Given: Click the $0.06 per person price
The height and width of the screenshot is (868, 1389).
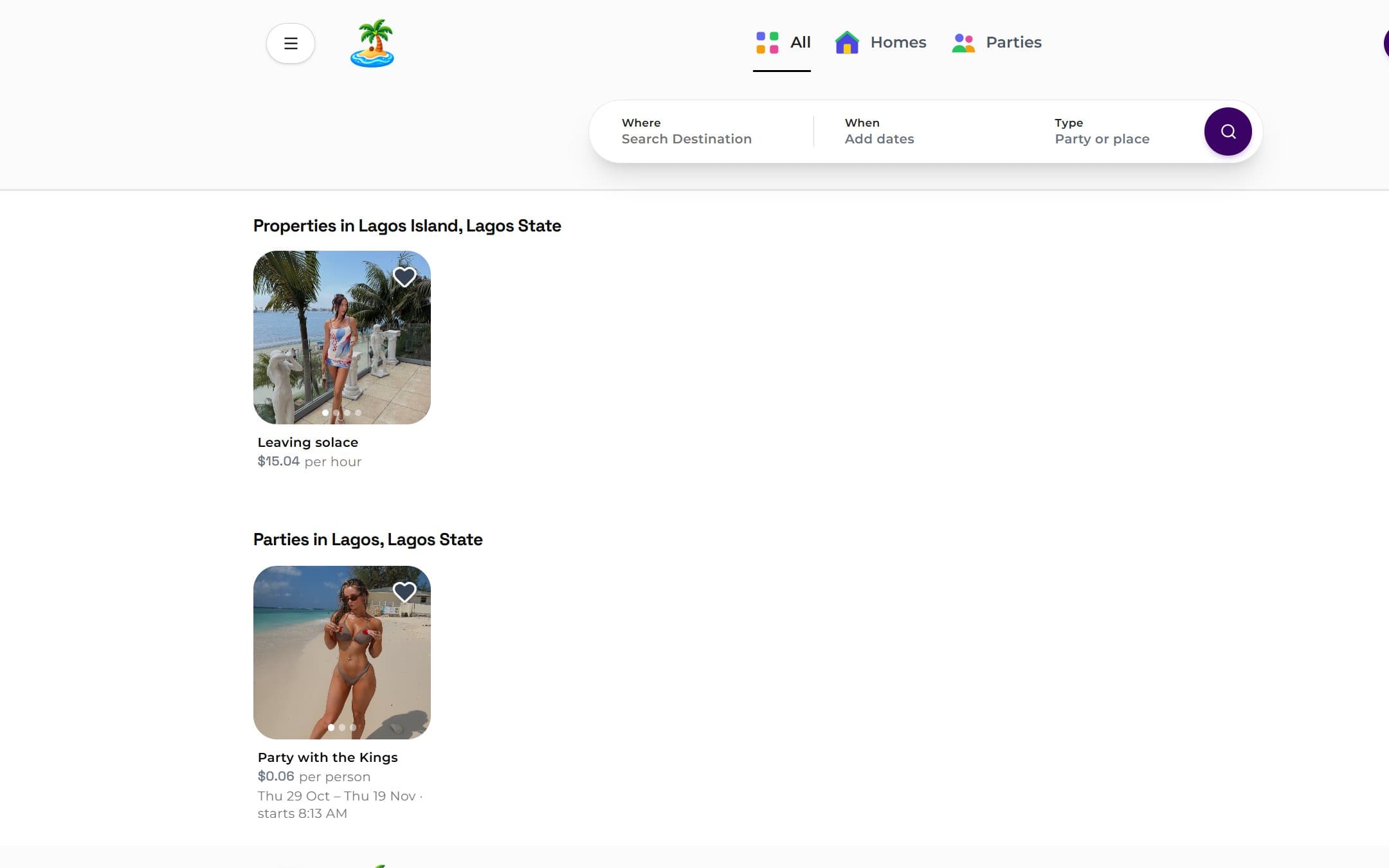Looking at the screenshot, I should click(314, 777).
